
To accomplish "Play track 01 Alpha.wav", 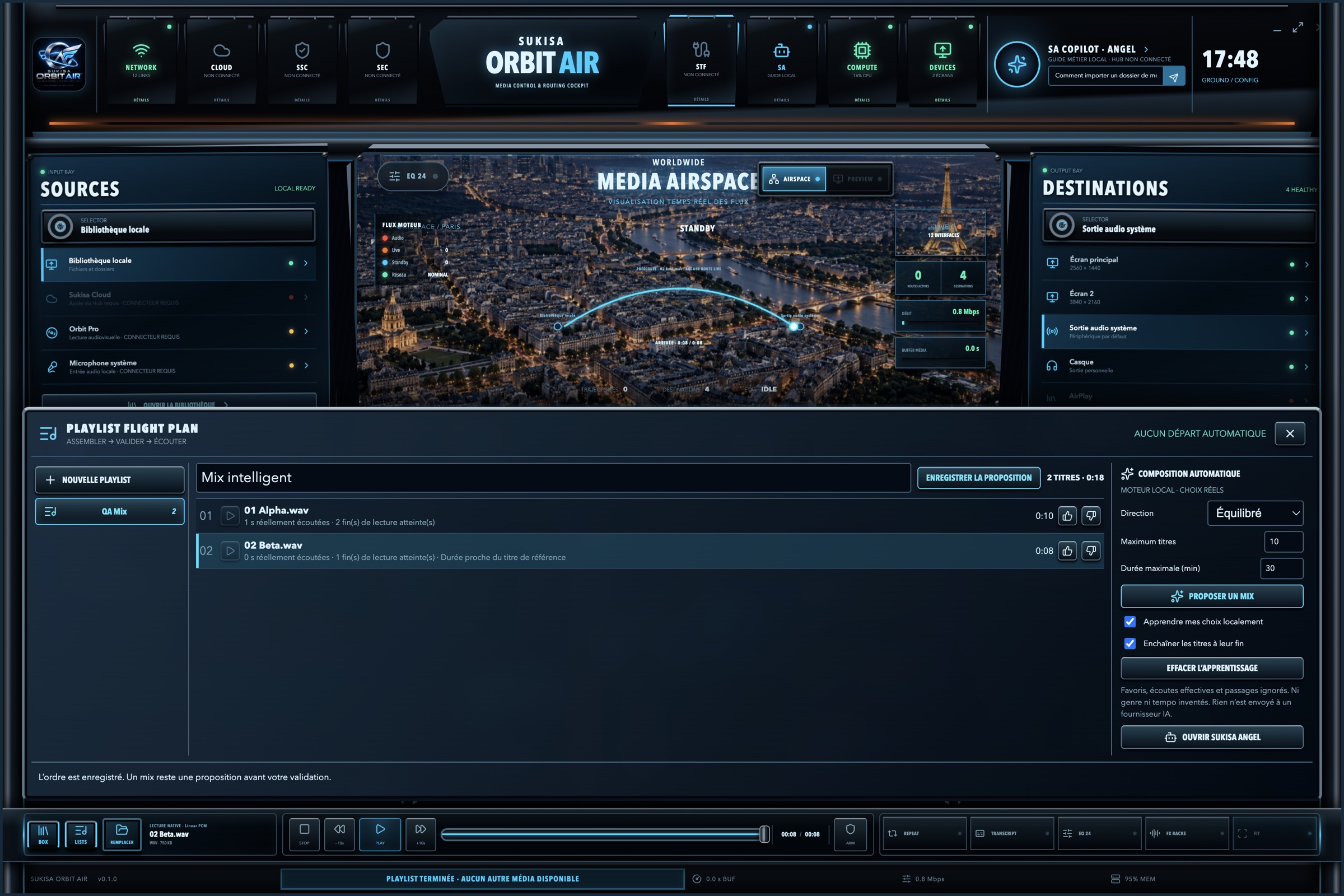I will pyautogui.click(x=230, y=516).
